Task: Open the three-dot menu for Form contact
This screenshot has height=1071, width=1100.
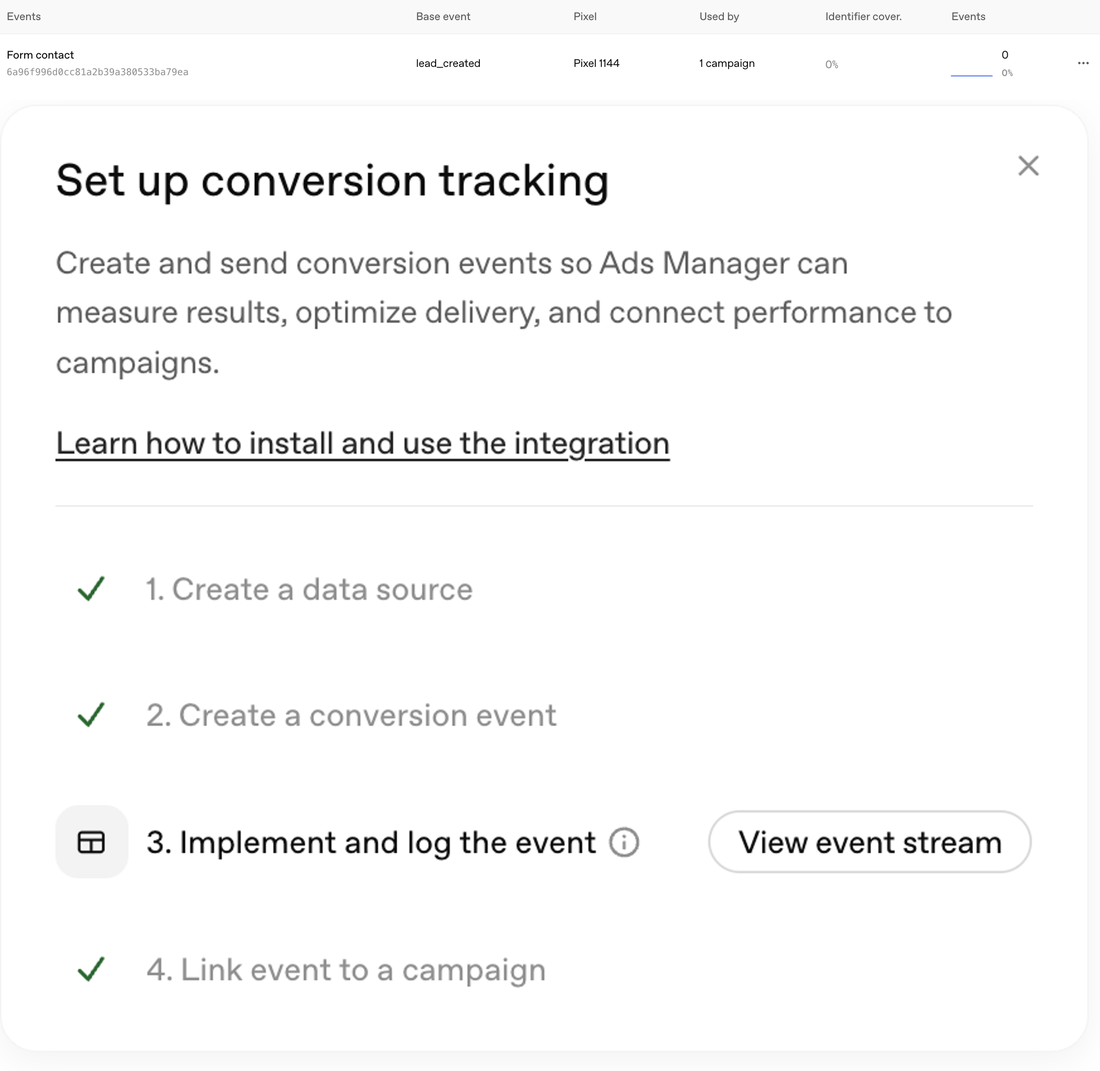Action: (x=1082, y=63)
